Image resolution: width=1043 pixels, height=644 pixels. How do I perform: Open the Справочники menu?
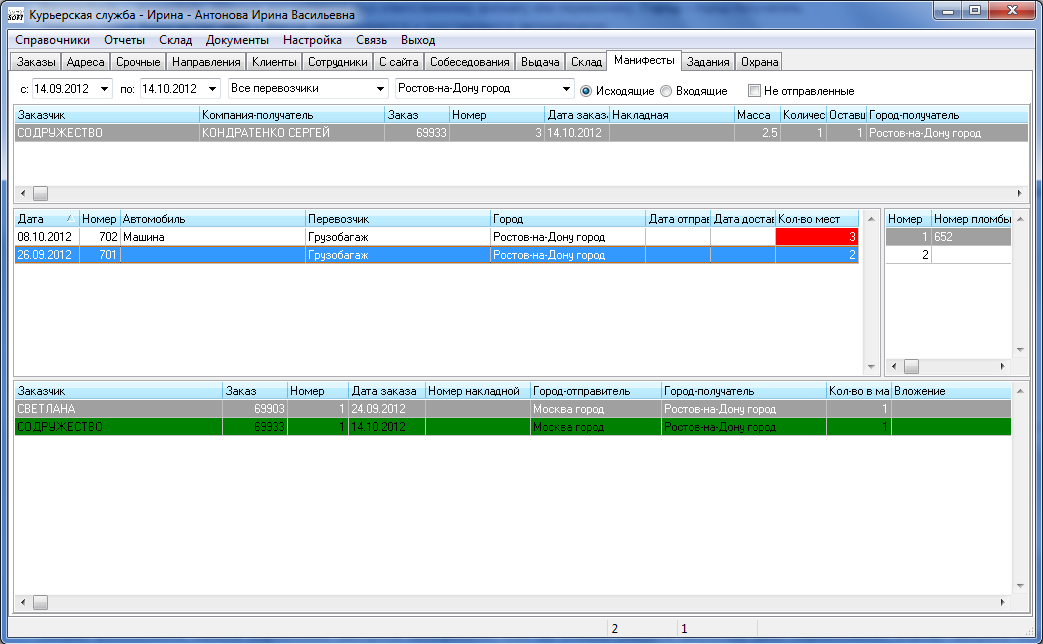point(53,40)
